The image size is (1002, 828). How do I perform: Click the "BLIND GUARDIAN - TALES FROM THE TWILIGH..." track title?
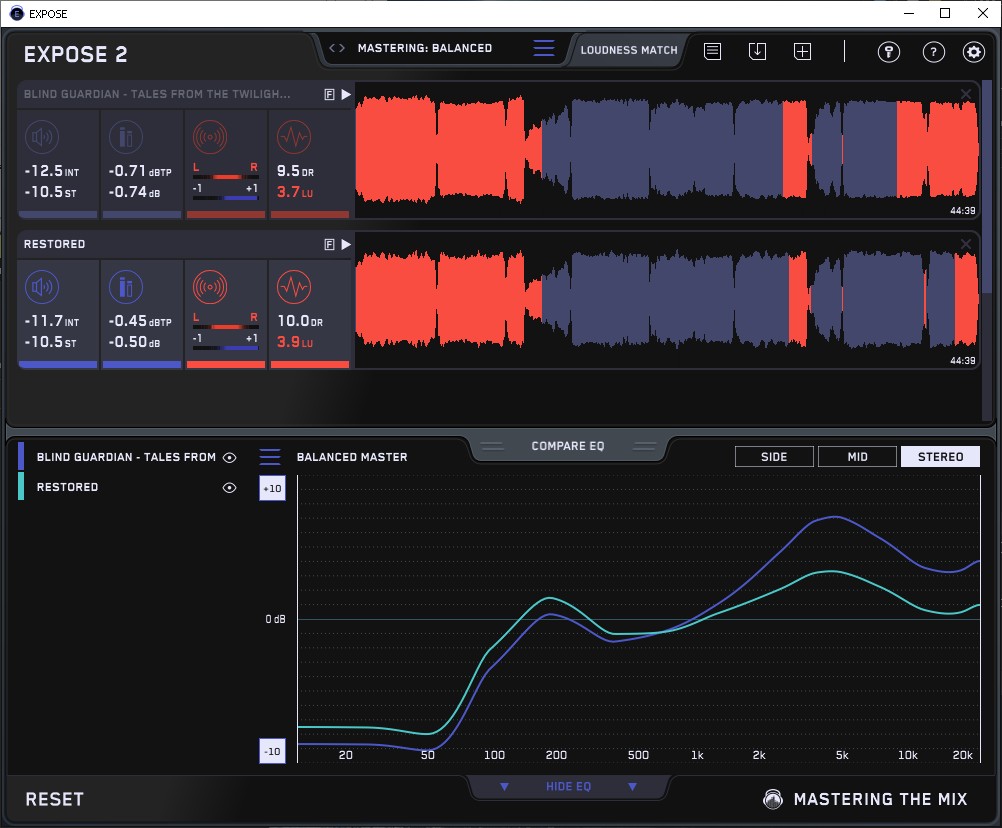(157, 94)
